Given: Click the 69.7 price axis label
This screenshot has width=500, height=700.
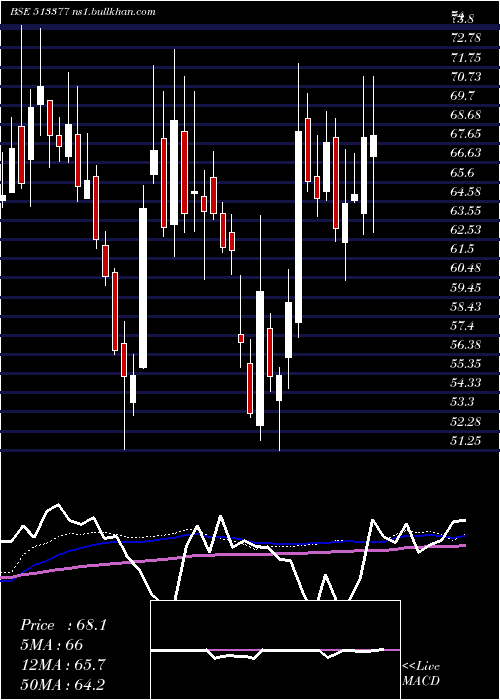Looking at the screenshot, I should (x=463, y=96).
